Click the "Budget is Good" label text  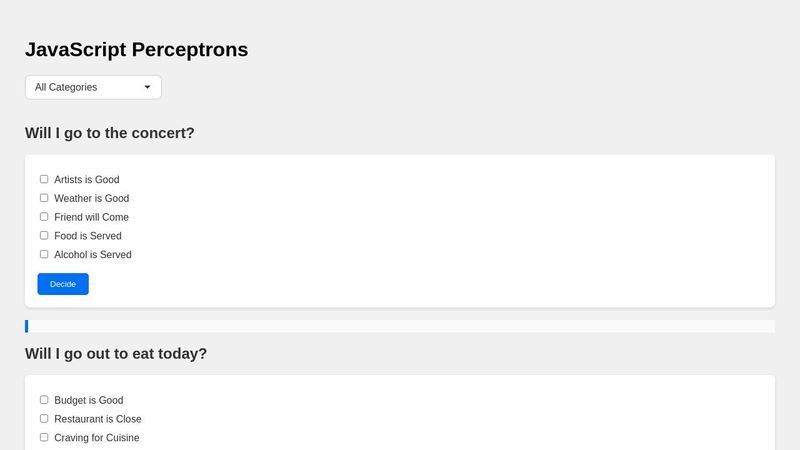pyautogui.click(x=89, y=400)
